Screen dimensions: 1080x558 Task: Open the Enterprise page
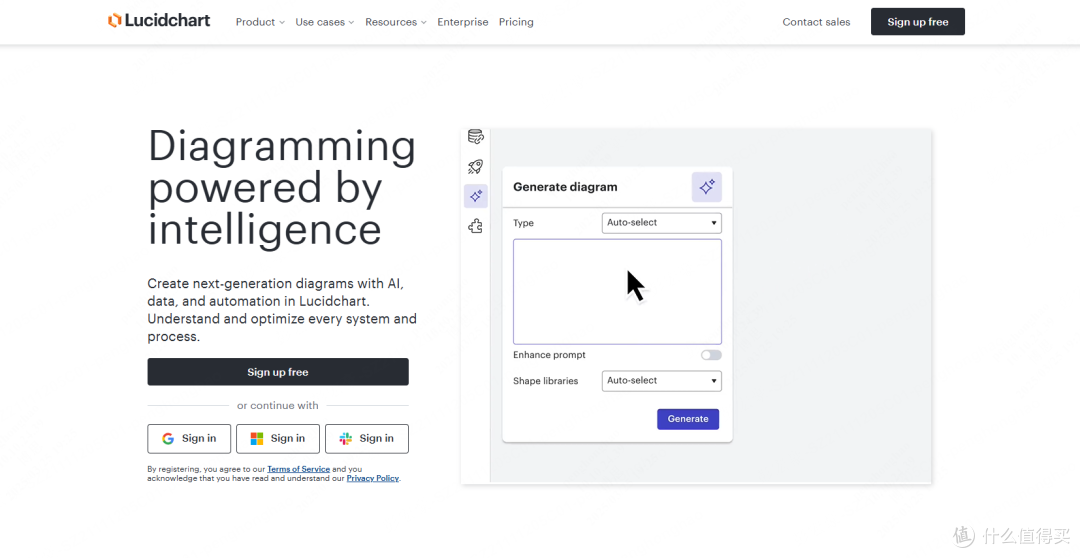[463, 22]
